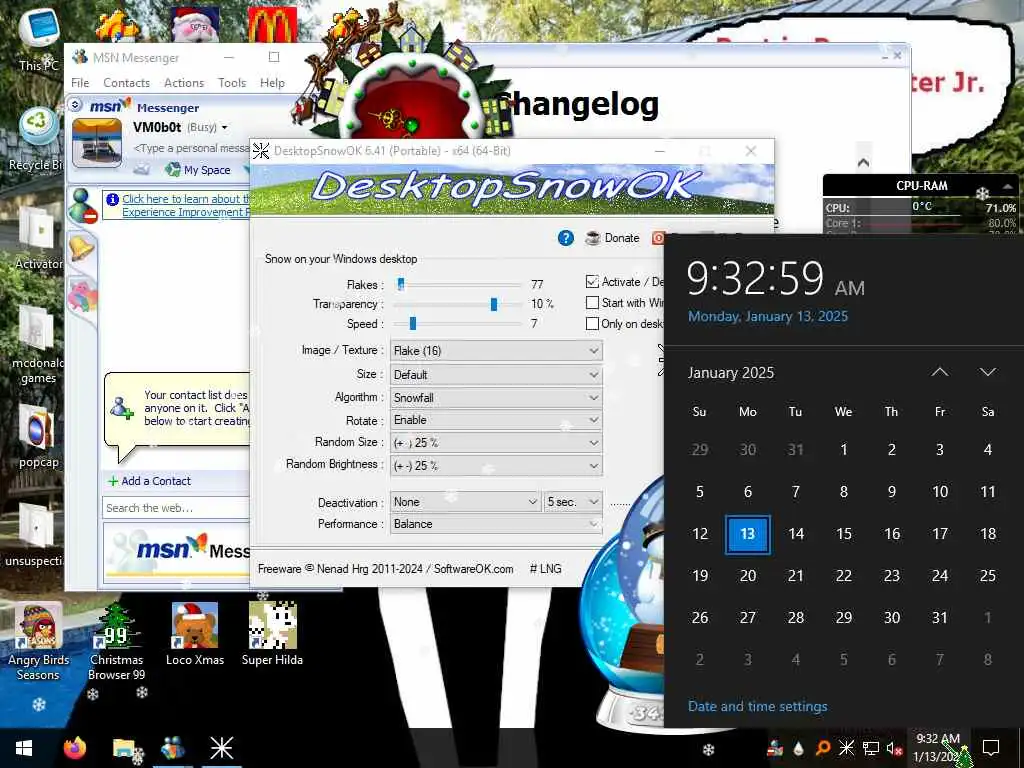Open the Algorithm dropdown showing Snowfall

click(x=496, y=398)
